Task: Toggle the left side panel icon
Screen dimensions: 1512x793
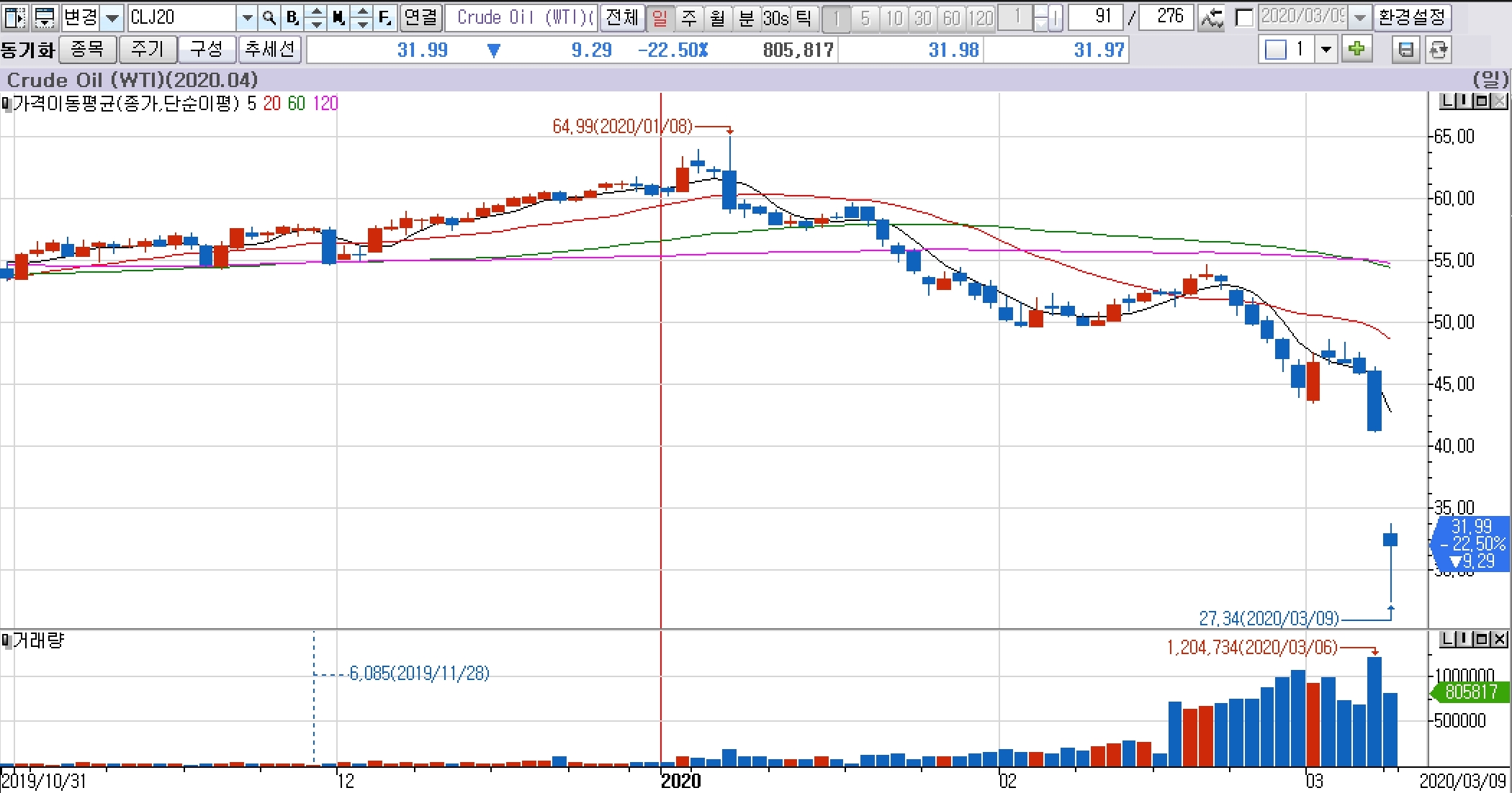Action: (14, 17)
